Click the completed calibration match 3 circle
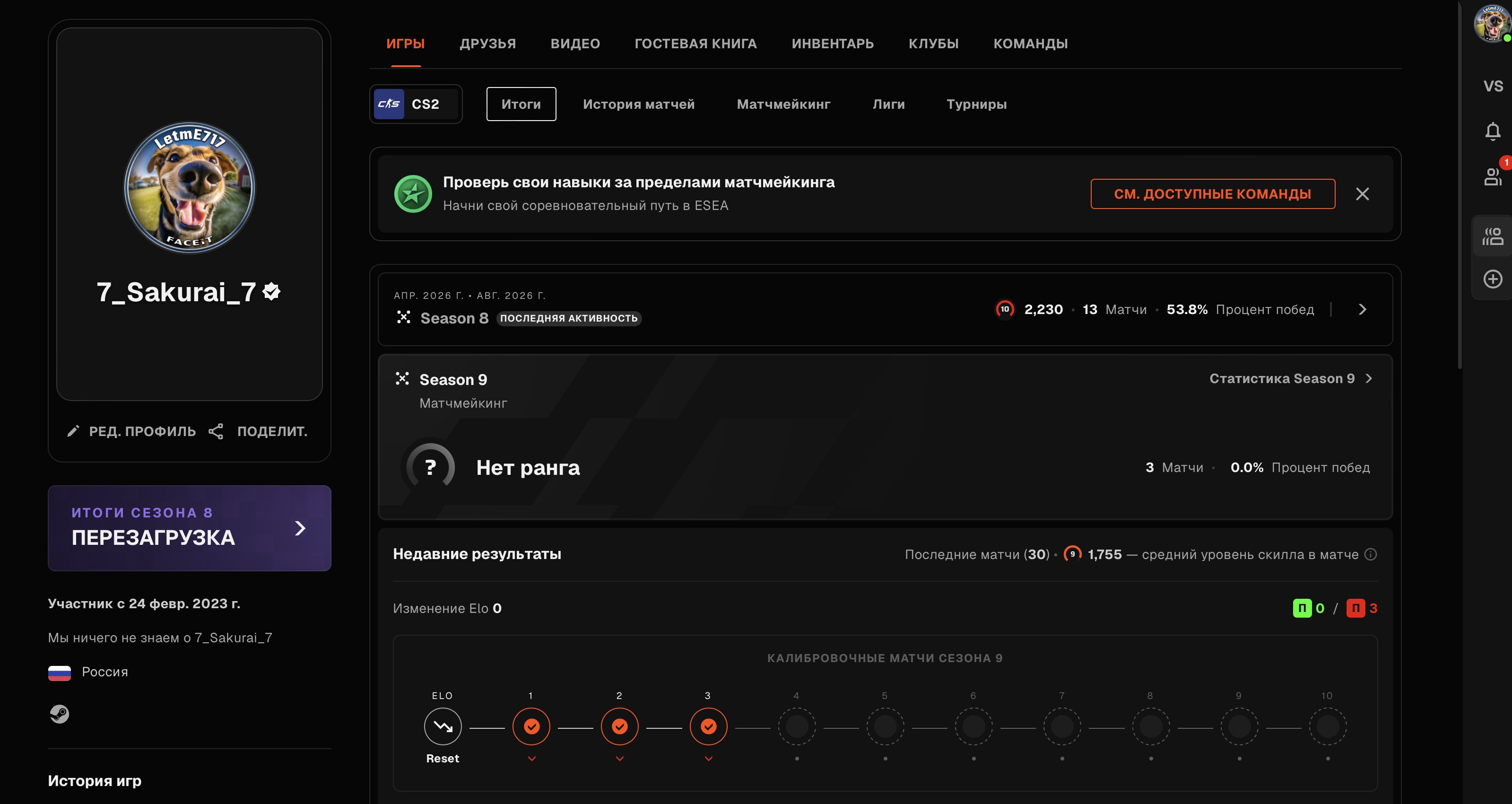Image resolution: width=1512 pixels, height=804 pixels. [708, 726]
